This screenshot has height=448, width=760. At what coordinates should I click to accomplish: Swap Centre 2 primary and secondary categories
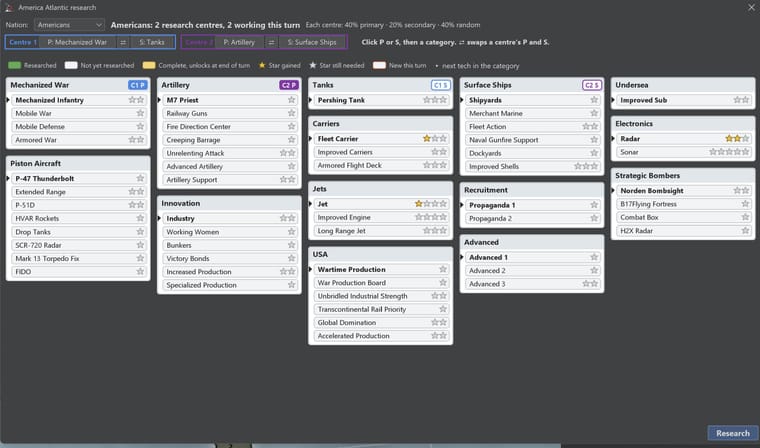point(271,42)
